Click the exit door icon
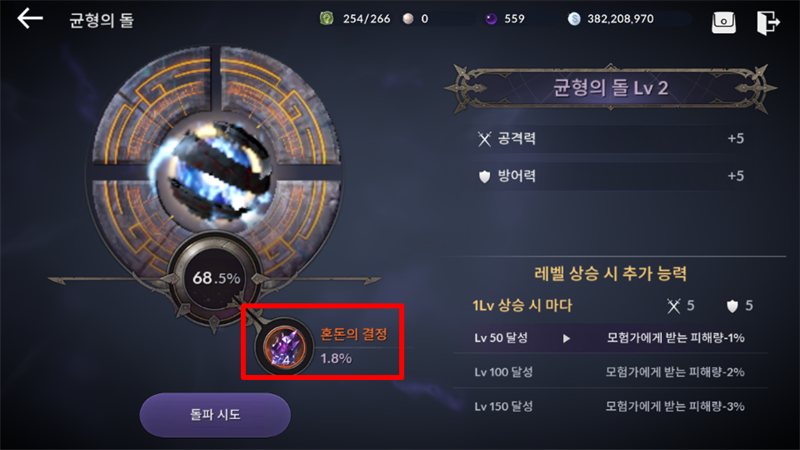 768,22
